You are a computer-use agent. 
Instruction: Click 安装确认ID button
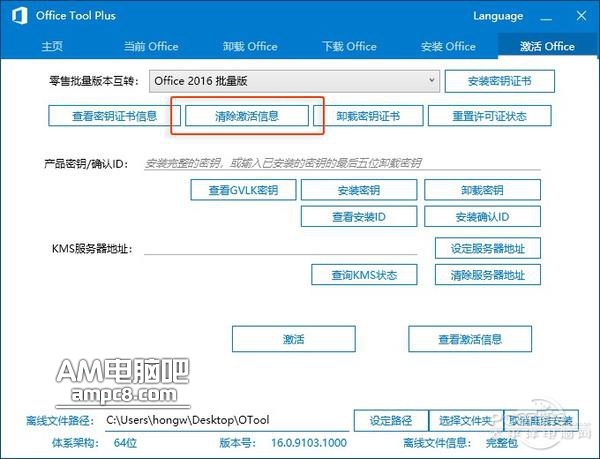click(482, 217)
